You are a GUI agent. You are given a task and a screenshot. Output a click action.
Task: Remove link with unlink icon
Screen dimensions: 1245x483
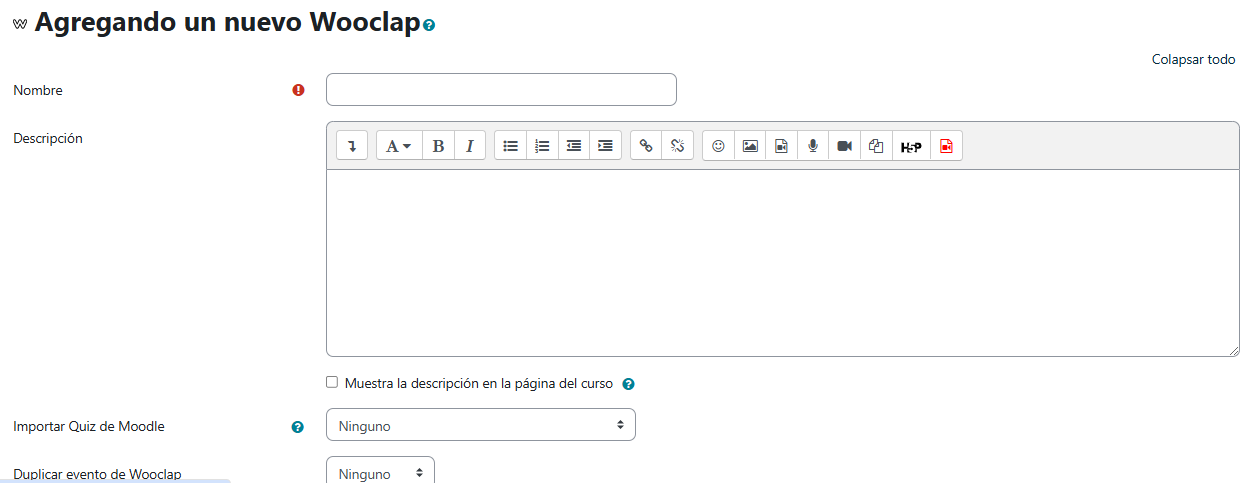pyautogui.click(x=677, y=146)
